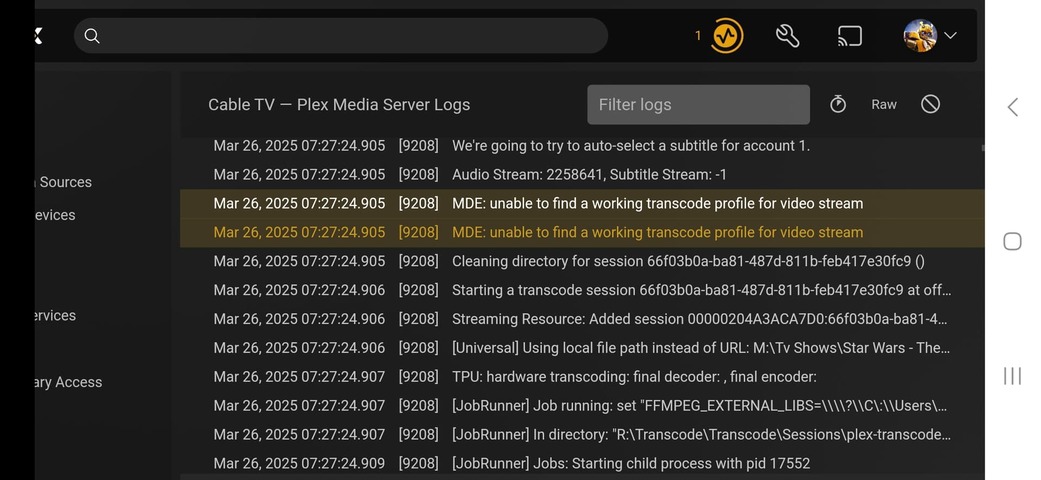Click the magnifier search icon
This screenshot has width=1041, height=480.
(x=92, y=36)
